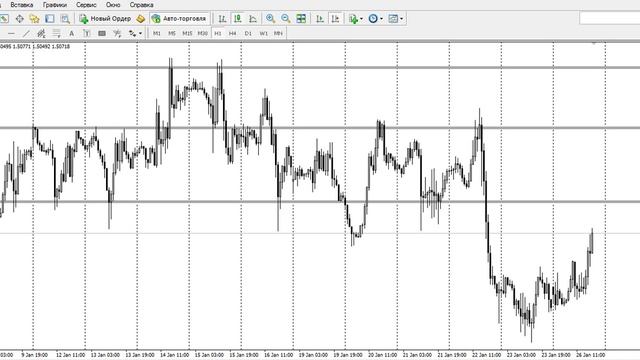This screenshot has width=640, height=360.
Task: Open the Окно menu
Action: 113,5
